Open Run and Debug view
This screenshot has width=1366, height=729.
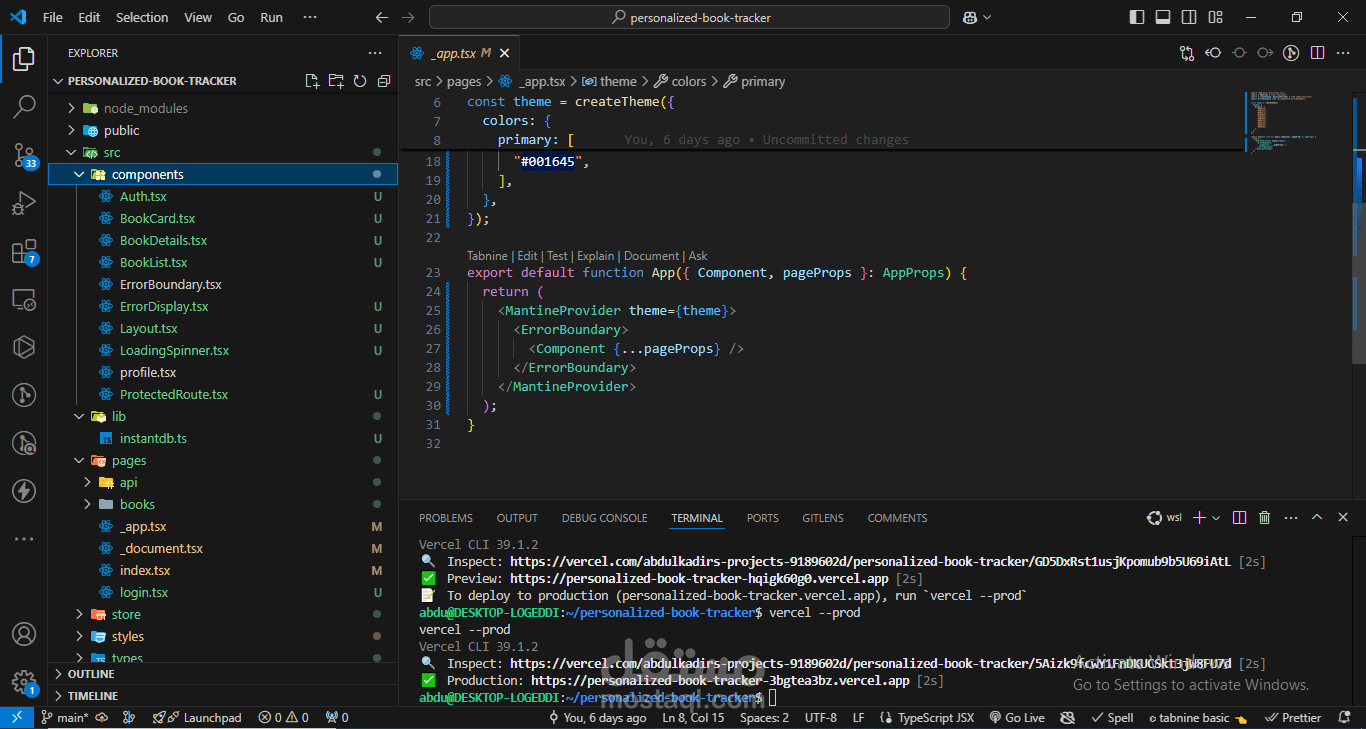click(23, 203)
